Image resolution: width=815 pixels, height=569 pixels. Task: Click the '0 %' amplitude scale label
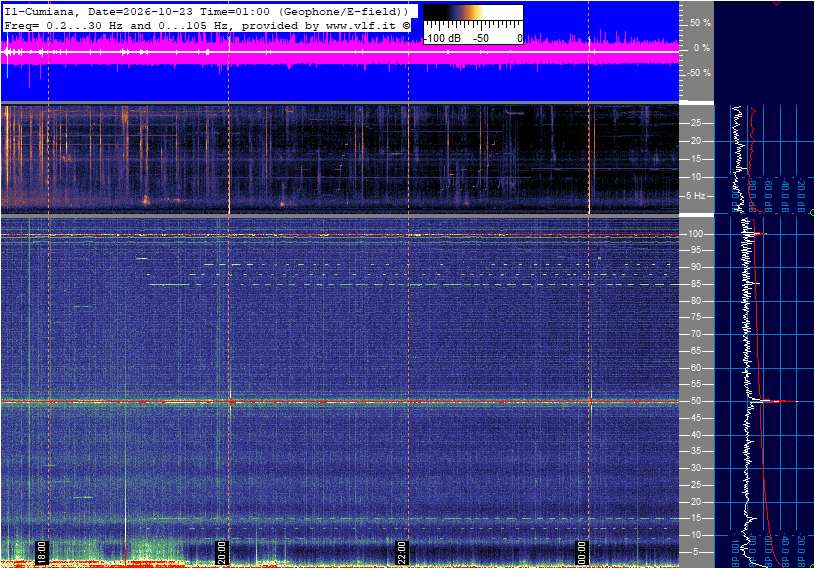702,48
